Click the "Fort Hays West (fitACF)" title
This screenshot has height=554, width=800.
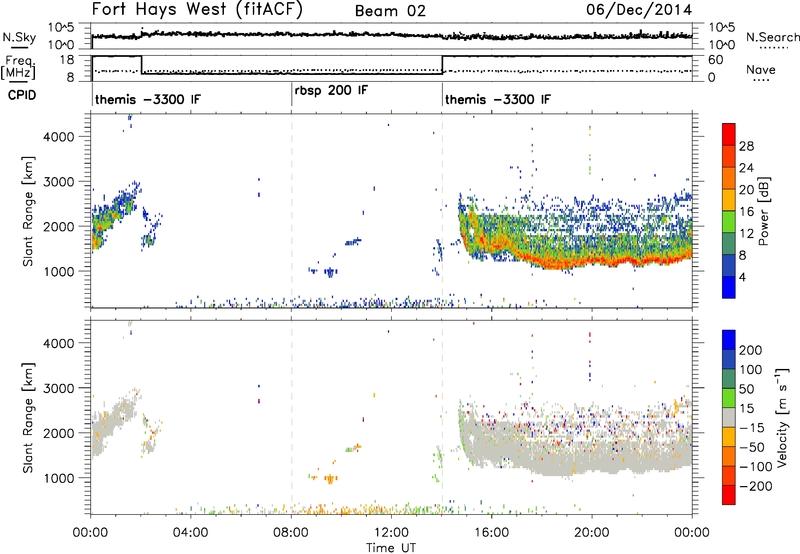pyautogui.click(x=197, y=9)
